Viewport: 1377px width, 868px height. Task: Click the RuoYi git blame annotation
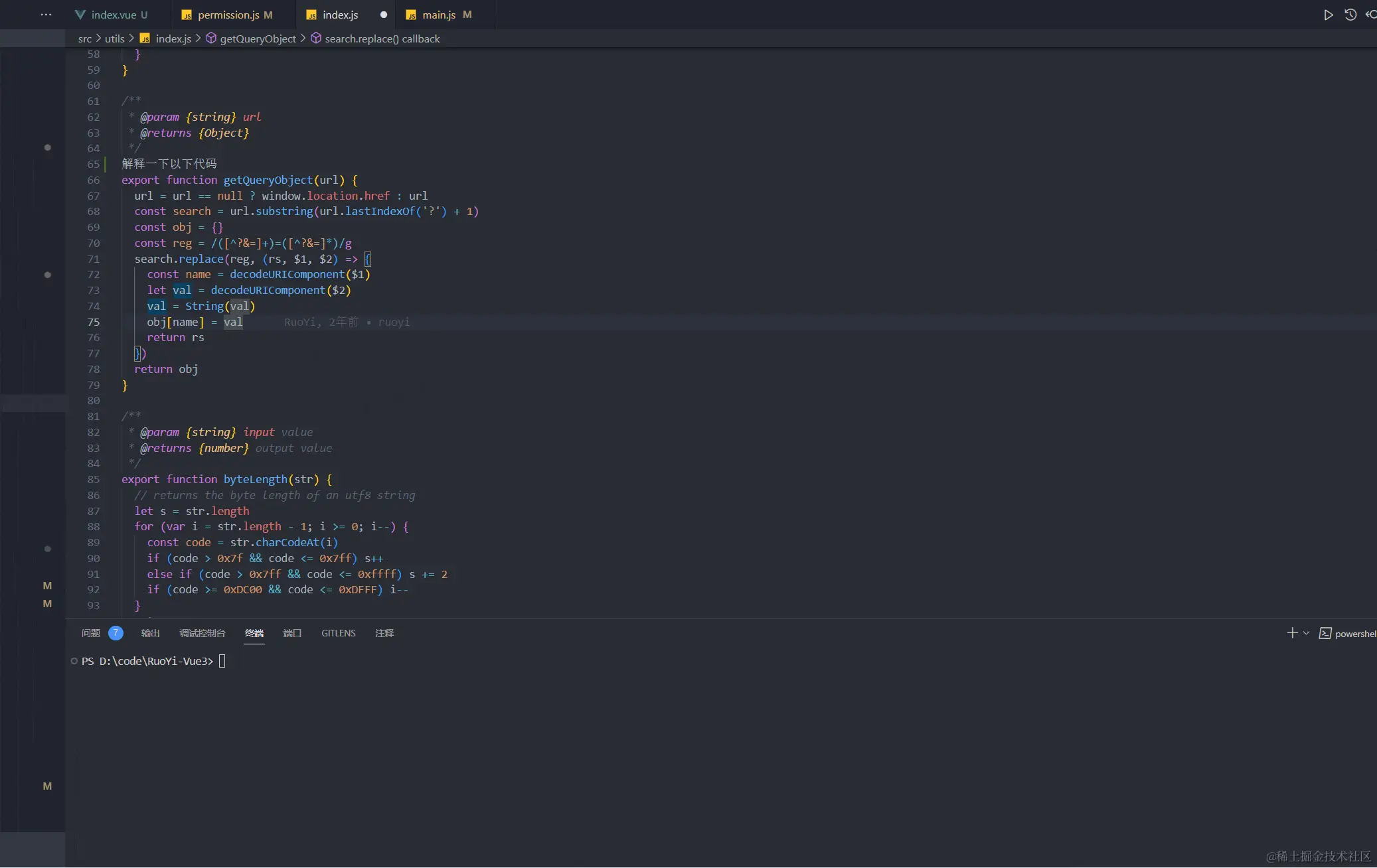click(347, 322)
